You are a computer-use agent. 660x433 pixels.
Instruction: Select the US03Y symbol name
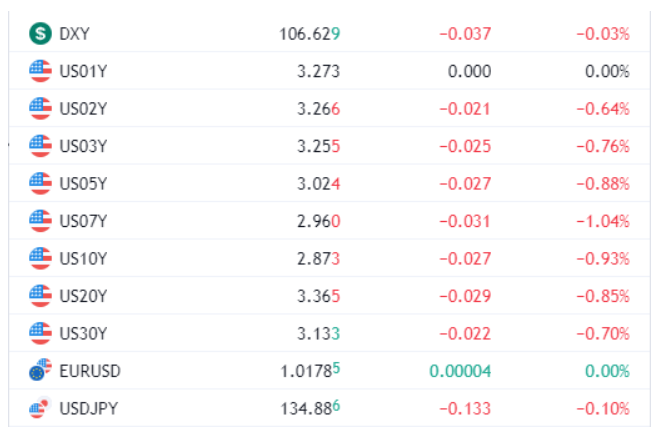83,146
